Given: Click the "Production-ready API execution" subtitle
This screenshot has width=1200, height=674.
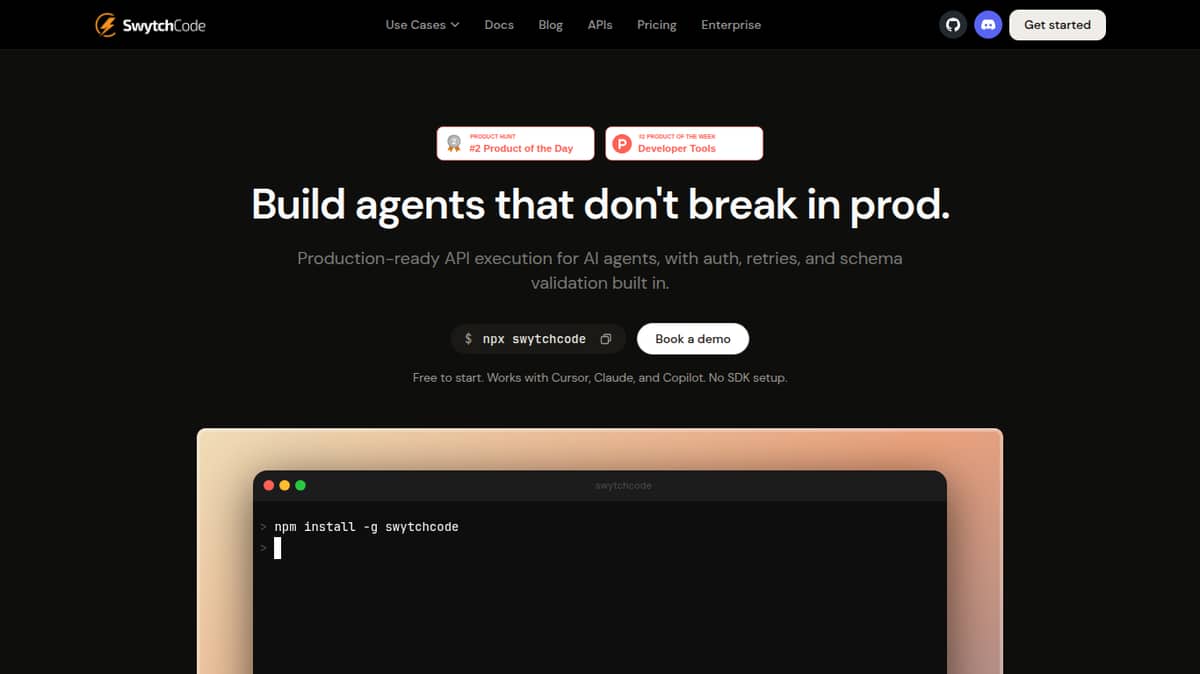Looking at the screenshot, I should [x=600, y=270].
